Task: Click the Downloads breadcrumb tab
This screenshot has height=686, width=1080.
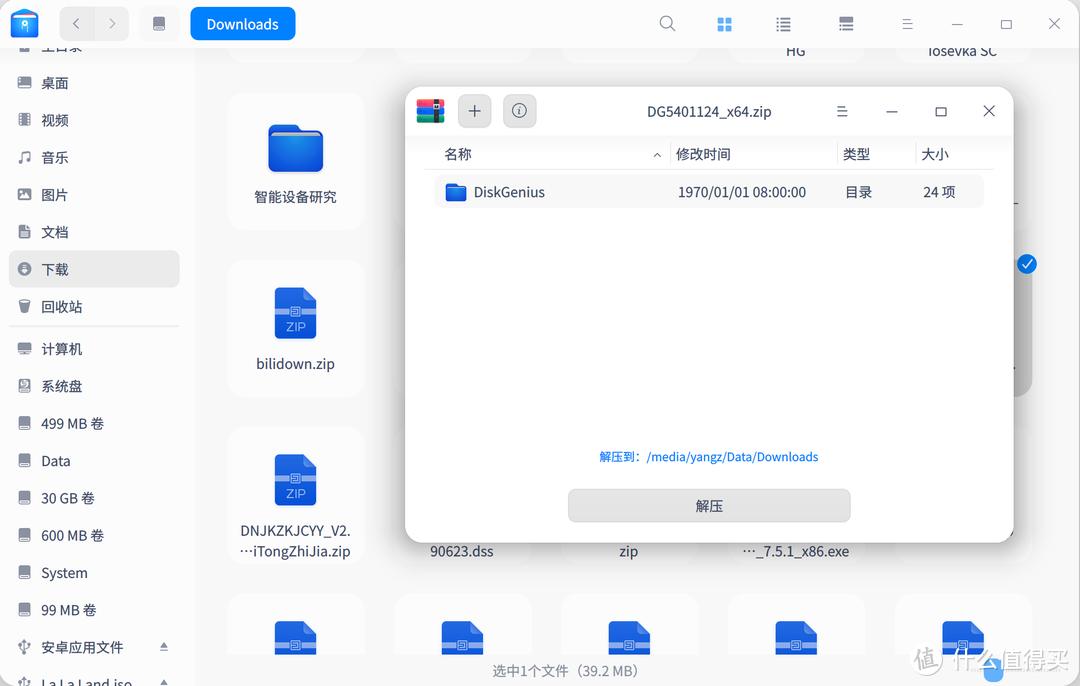Action: click(242, 23)
